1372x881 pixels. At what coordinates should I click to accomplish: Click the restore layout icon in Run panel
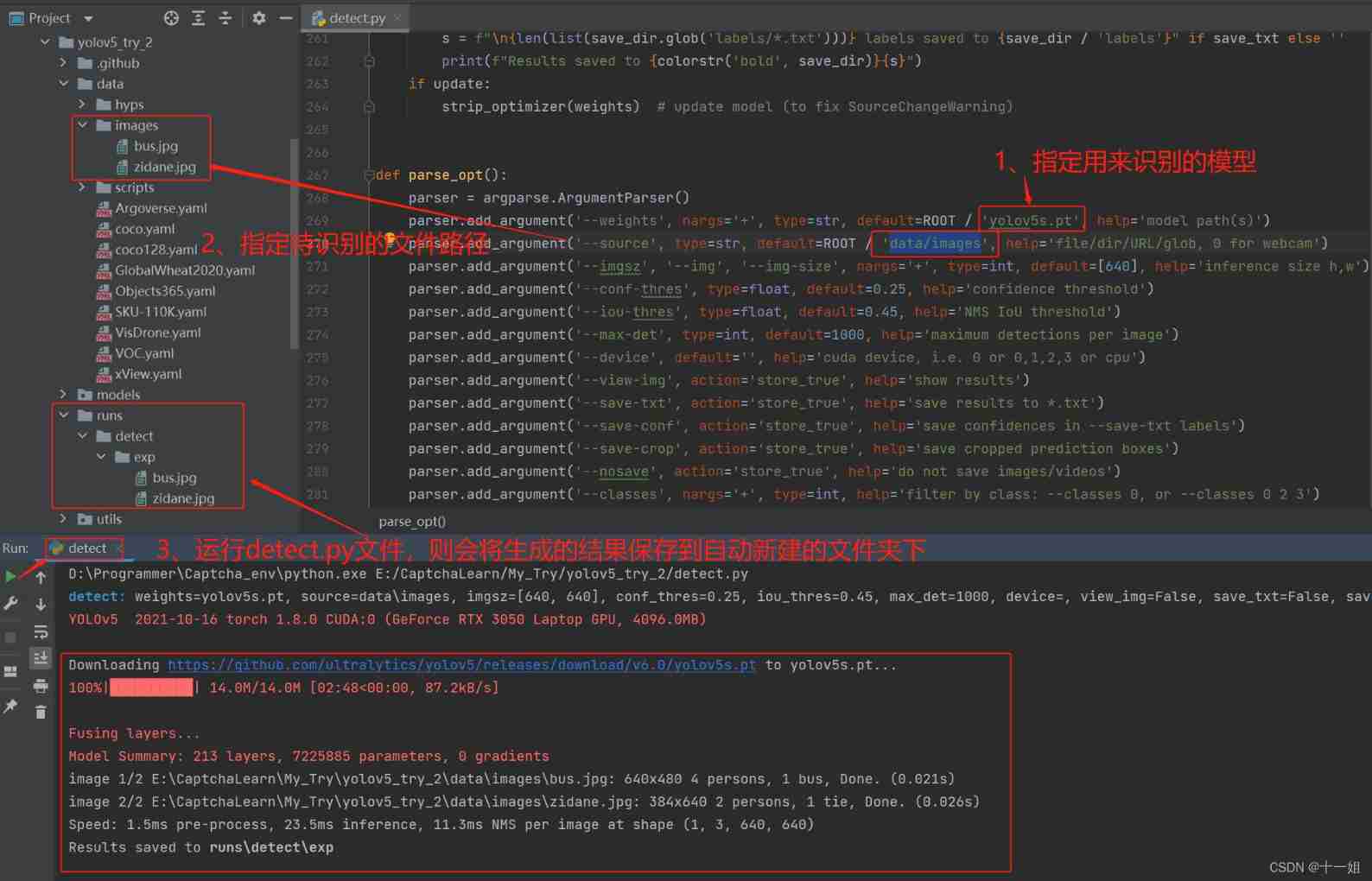10,671
